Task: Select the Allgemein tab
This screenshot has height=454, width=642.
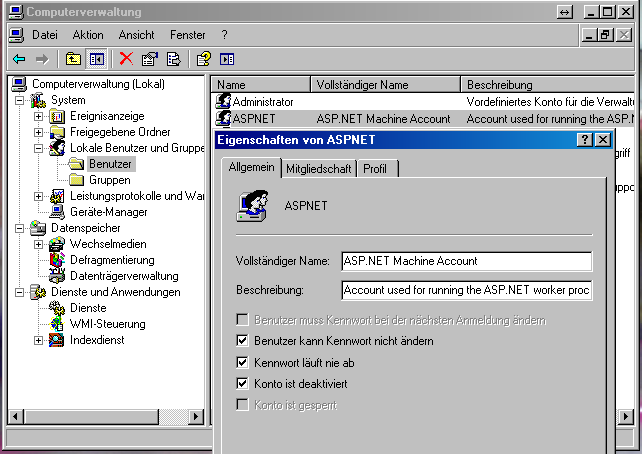Action: (251, 167)
